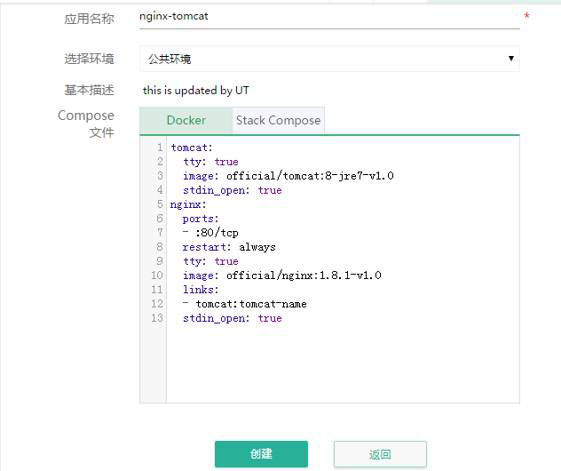The image size is (561, 471).
Task: Click the 'stdin_open: true' text on line 4
Action: (x=232, y=190)
